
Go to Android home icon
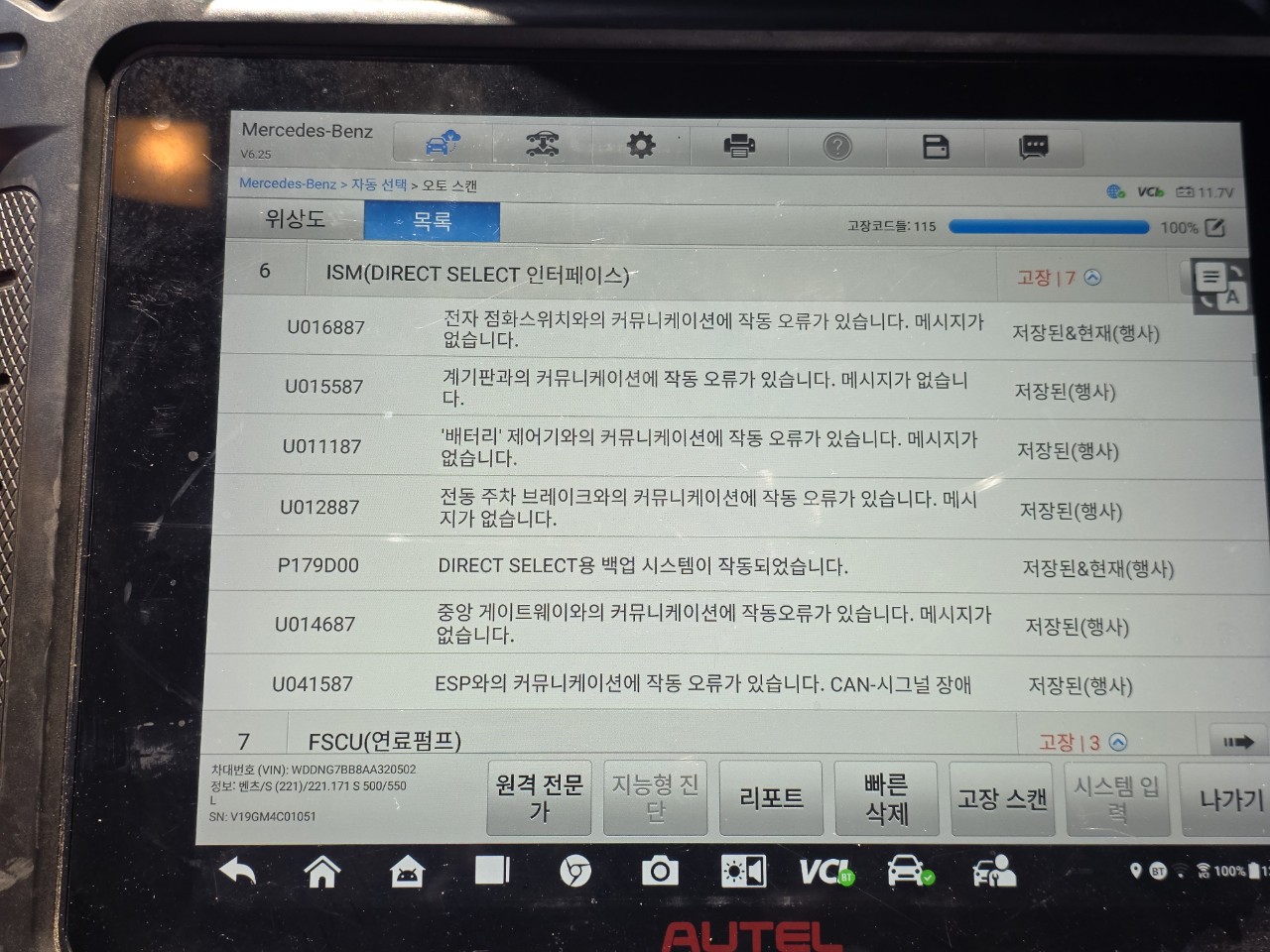pyautogui.click(x=321, y=871)
